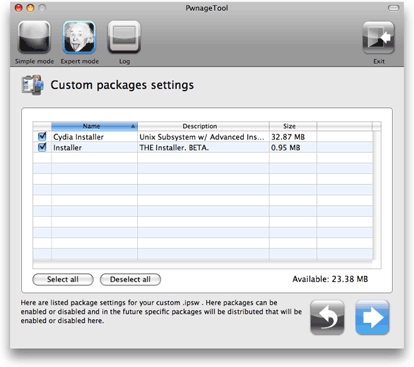The height and width of the screenshot is (367, 414).
Task: Sort by the Description column header
Action: point(203,126)
